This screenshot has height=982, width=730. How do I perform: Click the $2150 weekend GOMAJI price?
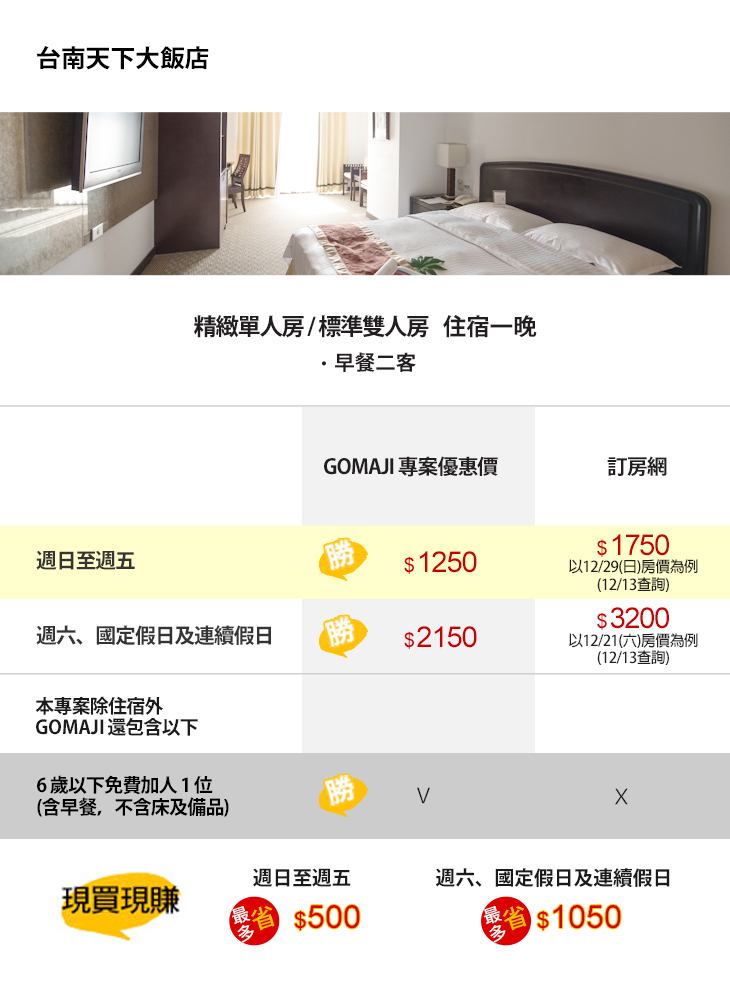point(441,637)
